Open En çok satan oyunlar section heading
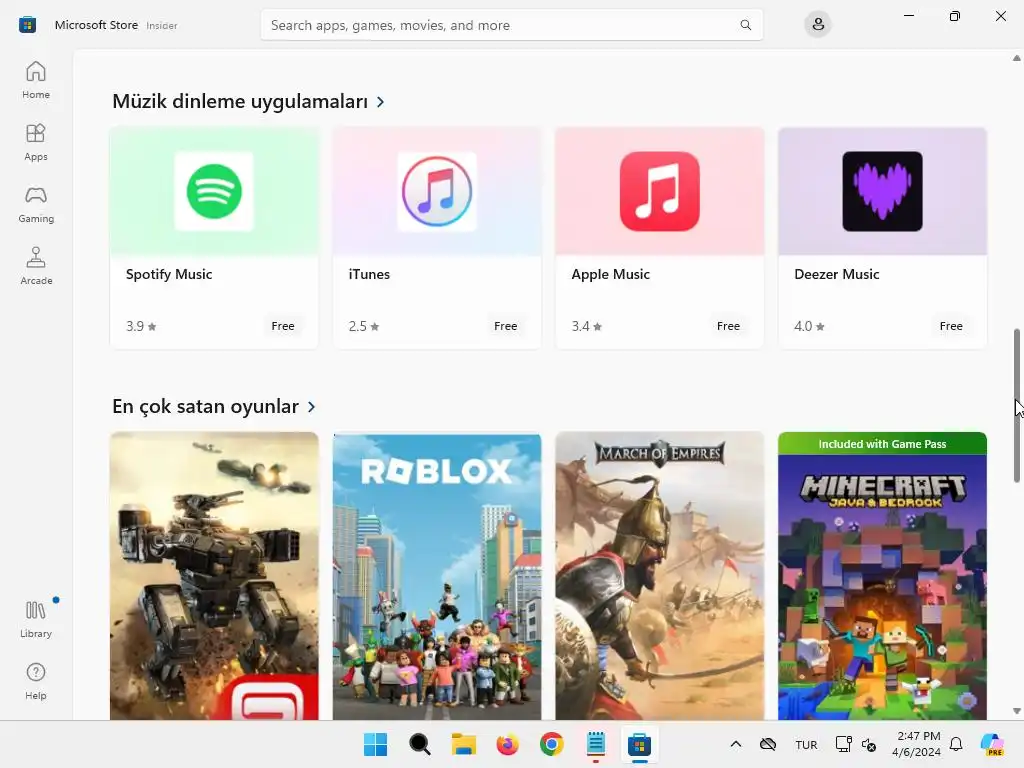This screenshot has height=768, width=1024. (x=205, y=406)
